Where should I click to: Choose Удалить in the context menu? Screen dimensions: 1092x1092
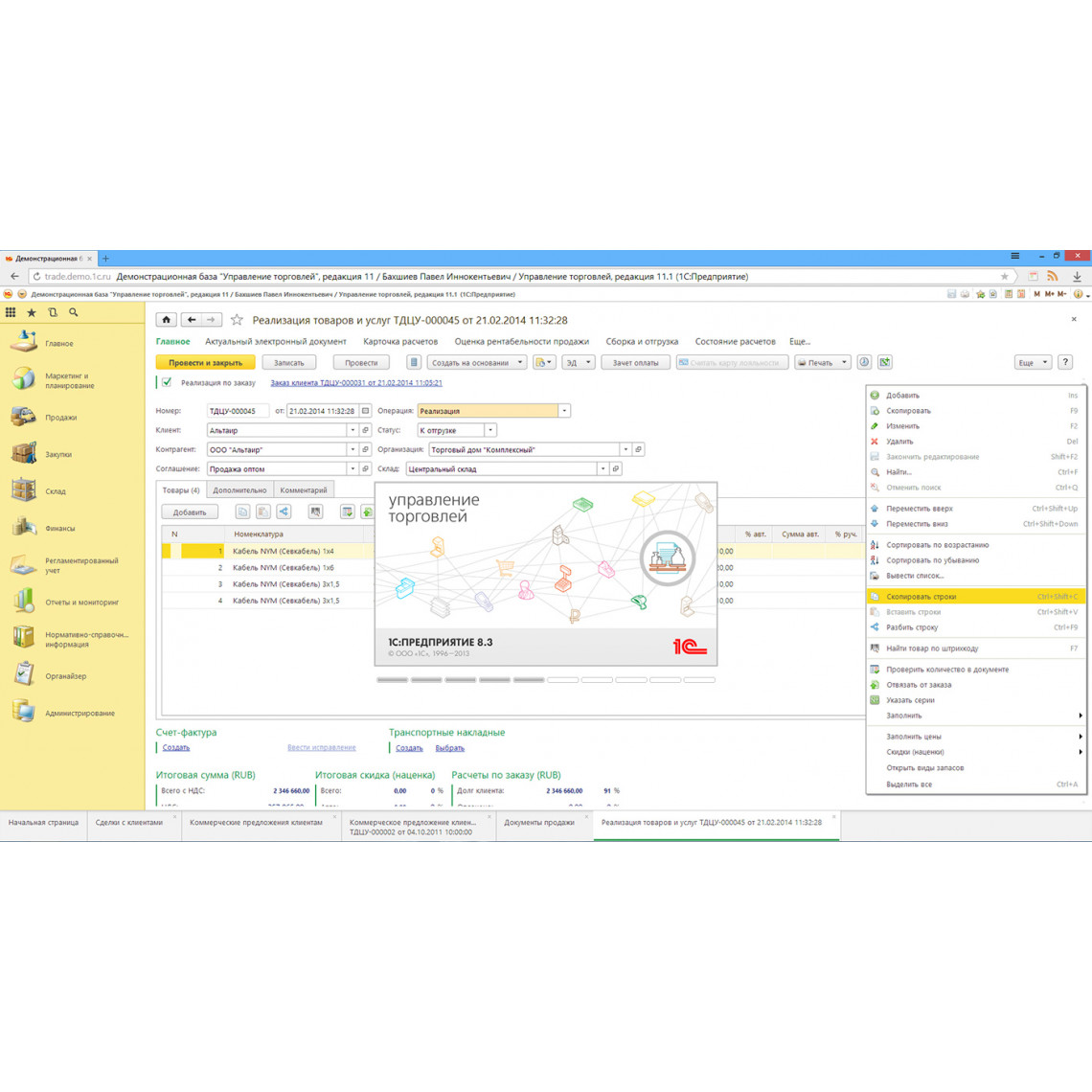(x=976, y=442)
